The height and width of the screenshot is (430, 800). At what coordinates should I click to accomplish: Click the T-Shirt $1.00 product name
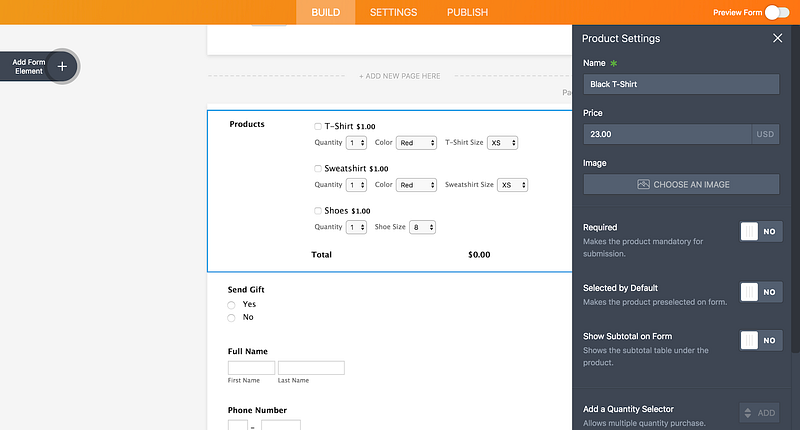(x=350, y=126)
